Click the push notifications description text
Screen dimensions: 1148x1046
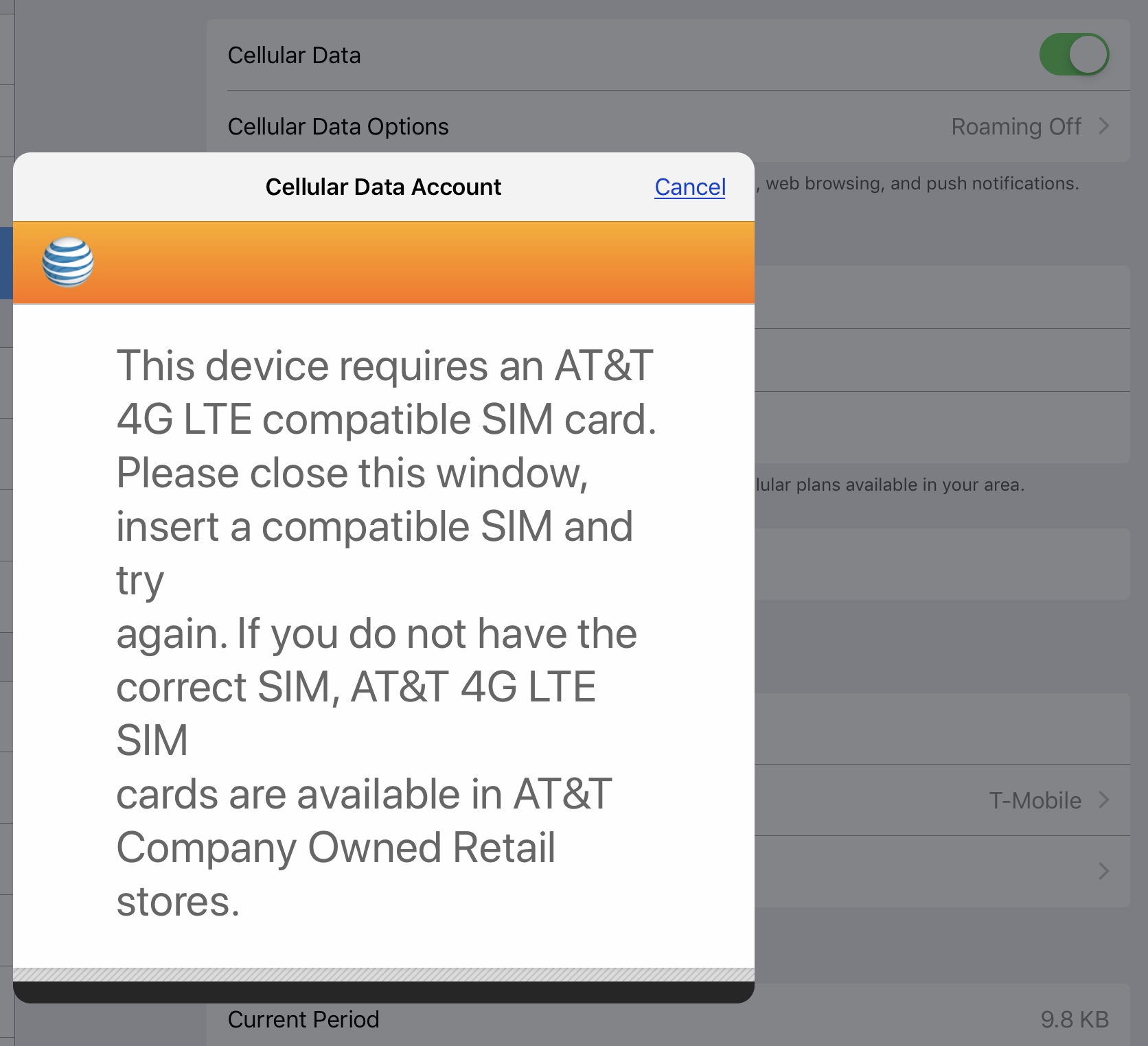coord(917,183)
